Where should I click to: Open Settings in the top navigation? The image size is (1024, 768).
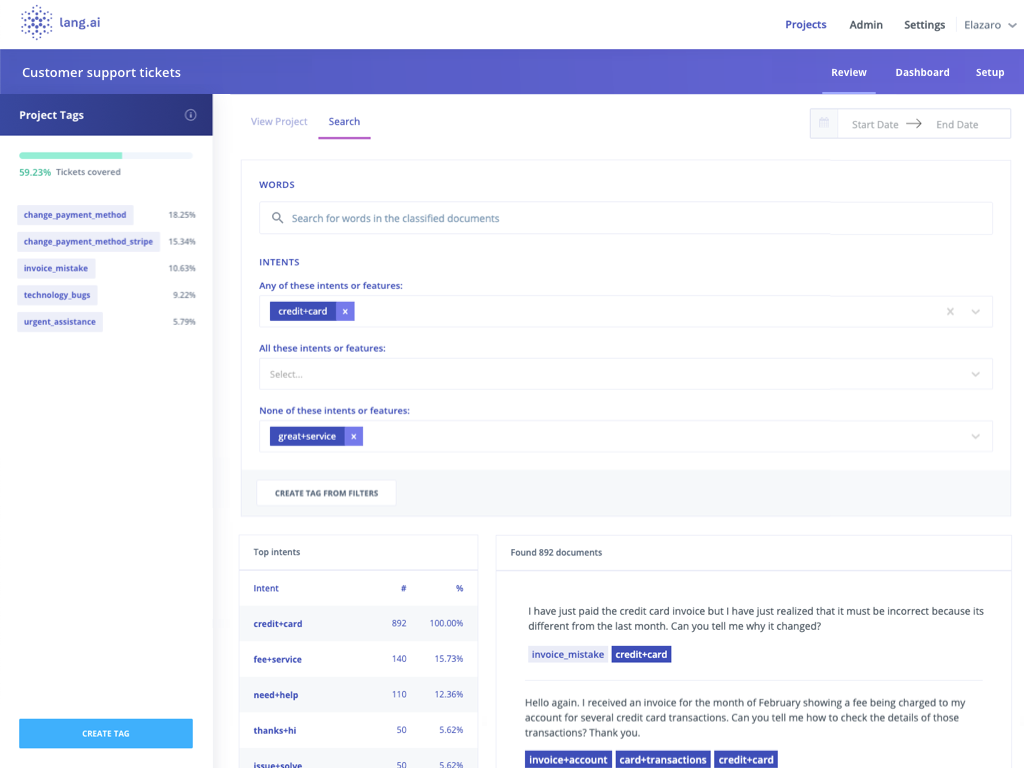[924, 25]
